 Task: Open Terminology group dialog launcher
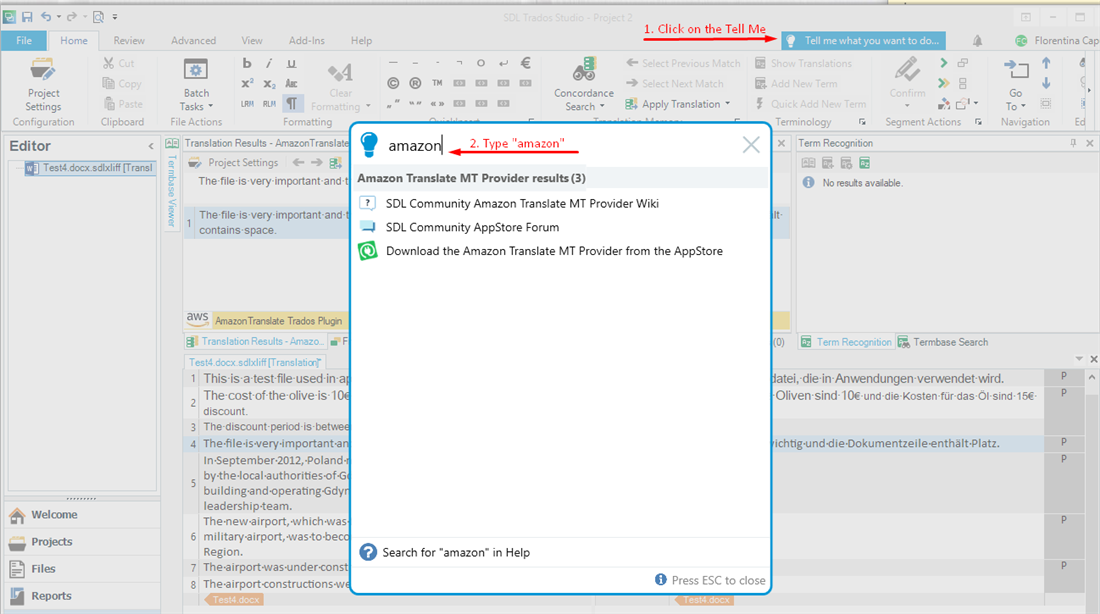tap(862, 122)
